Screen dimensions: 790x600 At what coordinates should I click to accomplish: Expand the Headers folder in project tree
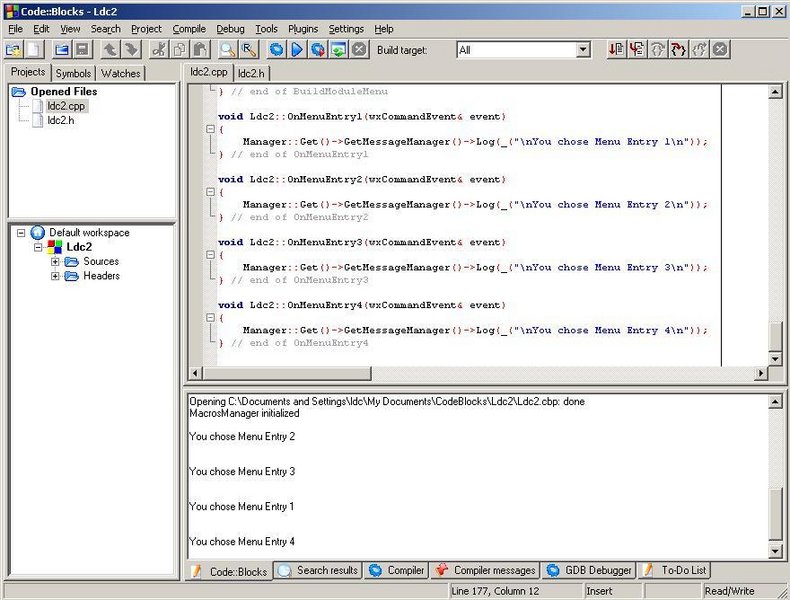coord(55,276)
